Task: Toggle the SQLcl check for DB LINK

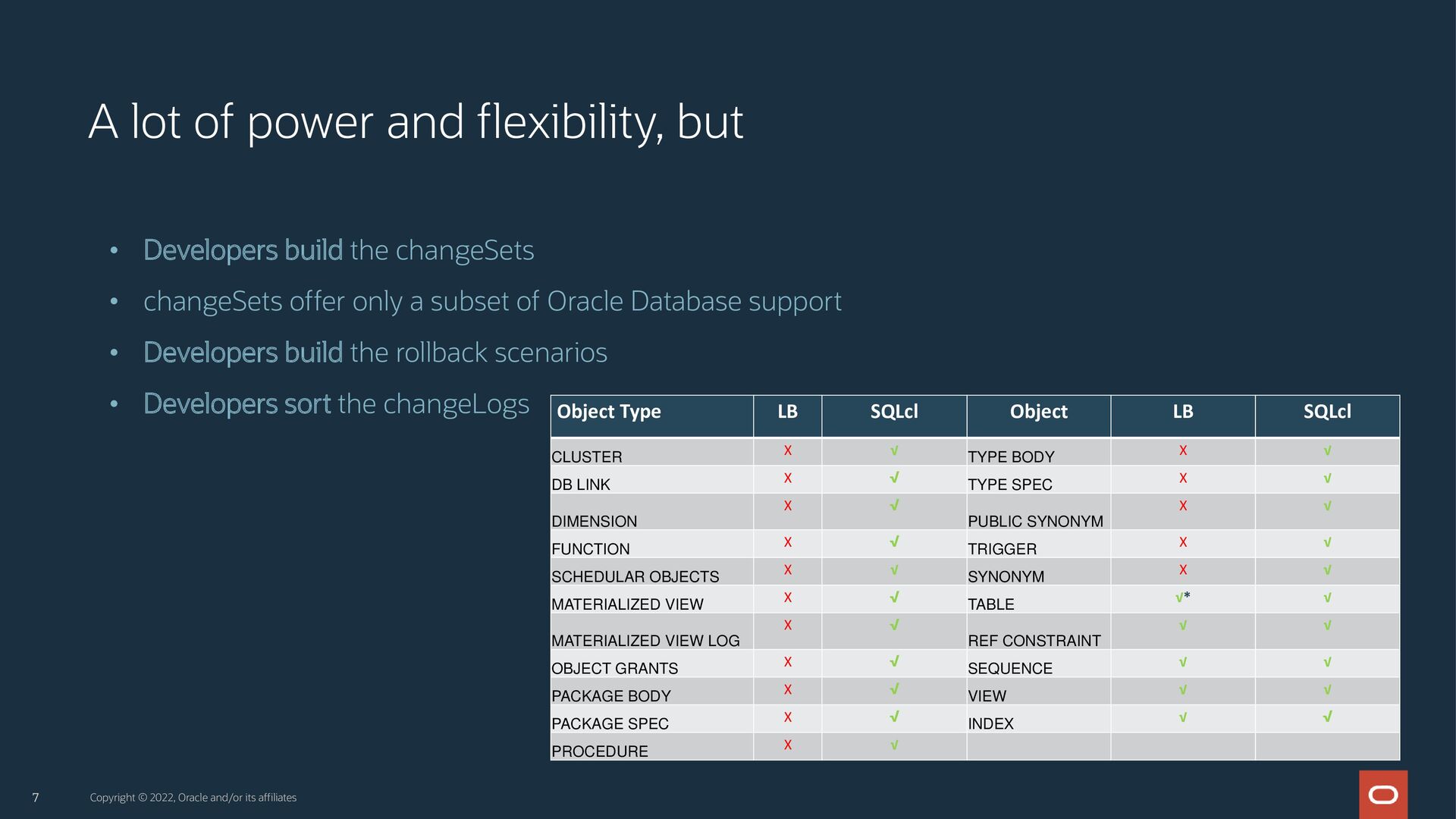Action: 894,478
